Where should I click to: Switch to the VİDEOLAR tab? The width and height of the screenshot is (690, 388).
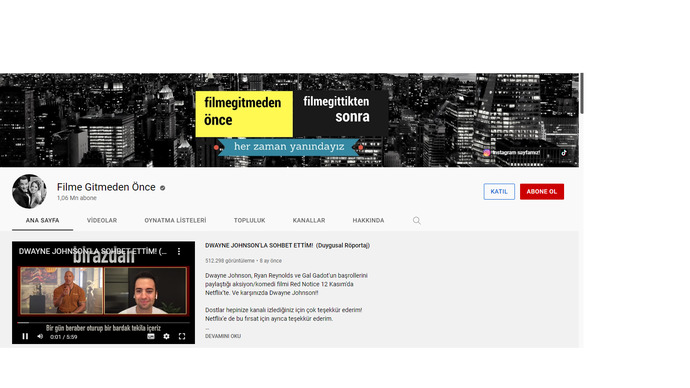102,220
